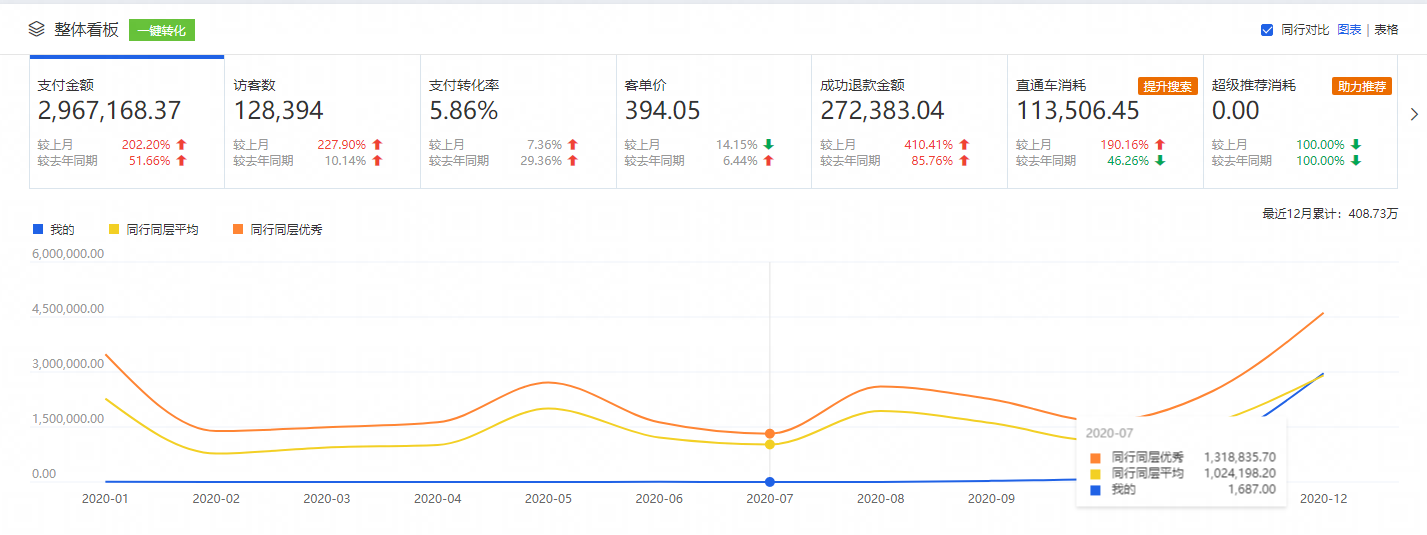This screenshot has width=1427, height=535.
Task: Click the 2020-01 axis label
Action: tap(106, 498)
